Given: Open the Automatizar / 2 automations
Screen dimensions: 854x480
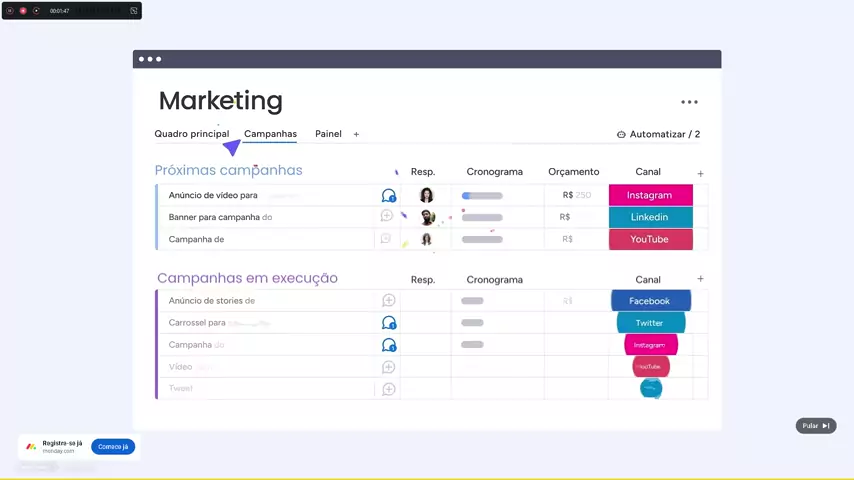Looking at the screenshot, I should [x=658, y=134].
